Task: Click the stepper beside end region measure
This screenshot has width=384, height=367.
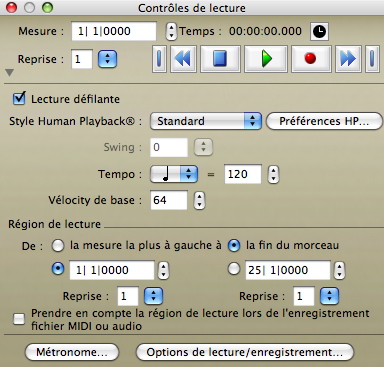Action: click(x=339, y=270)
